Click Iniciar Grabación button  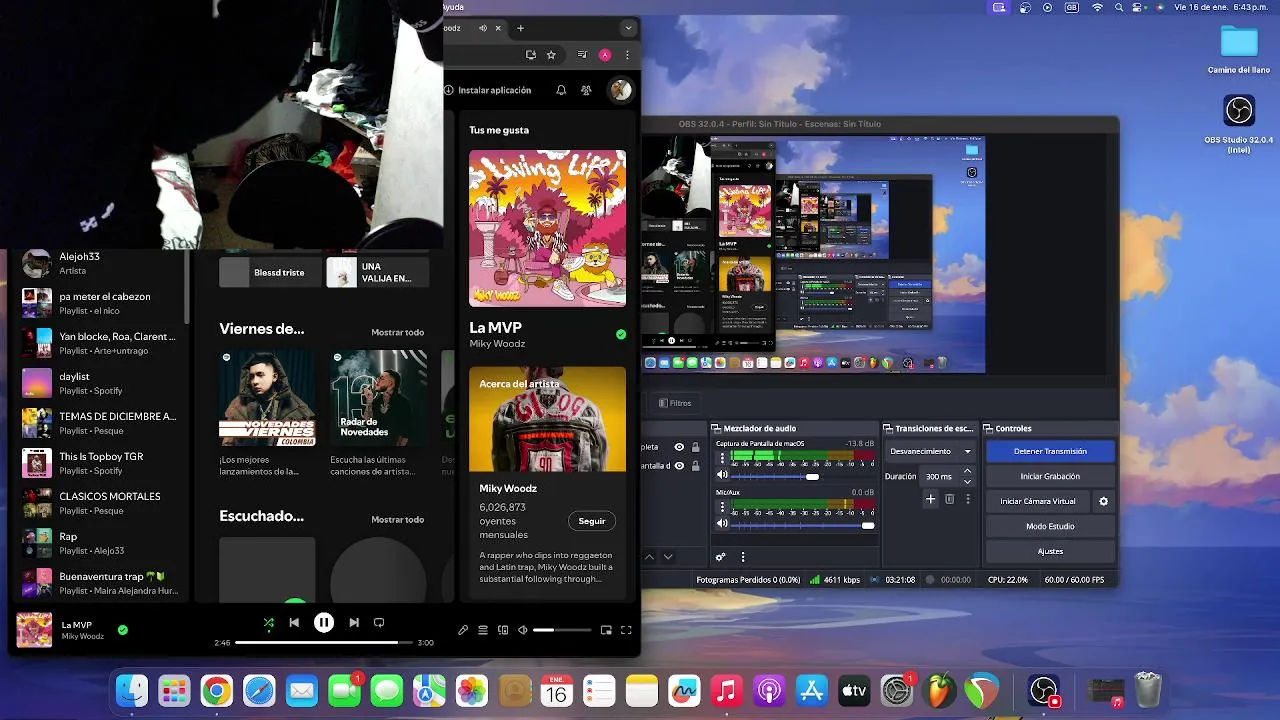pyautogui.click(x=1050, y=476)
